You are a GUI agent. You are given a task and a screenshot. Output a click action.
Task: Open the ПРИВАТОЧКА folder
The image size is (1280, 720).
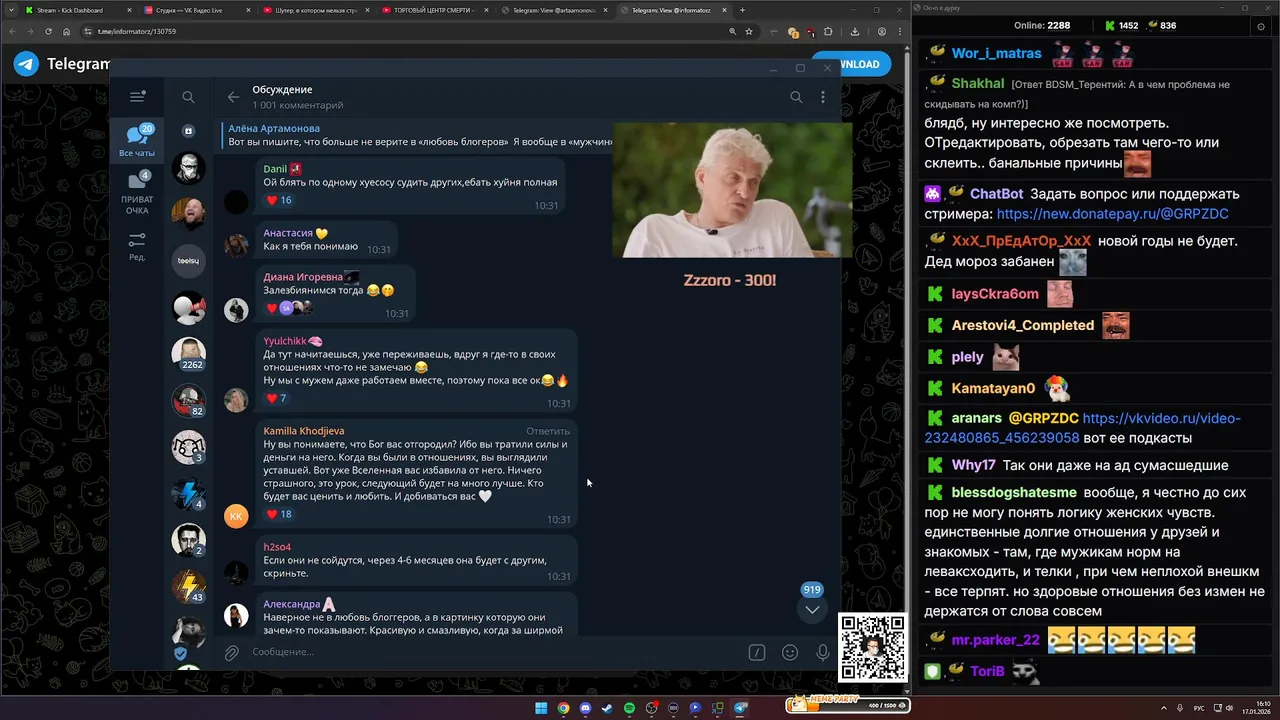point(137,193)
